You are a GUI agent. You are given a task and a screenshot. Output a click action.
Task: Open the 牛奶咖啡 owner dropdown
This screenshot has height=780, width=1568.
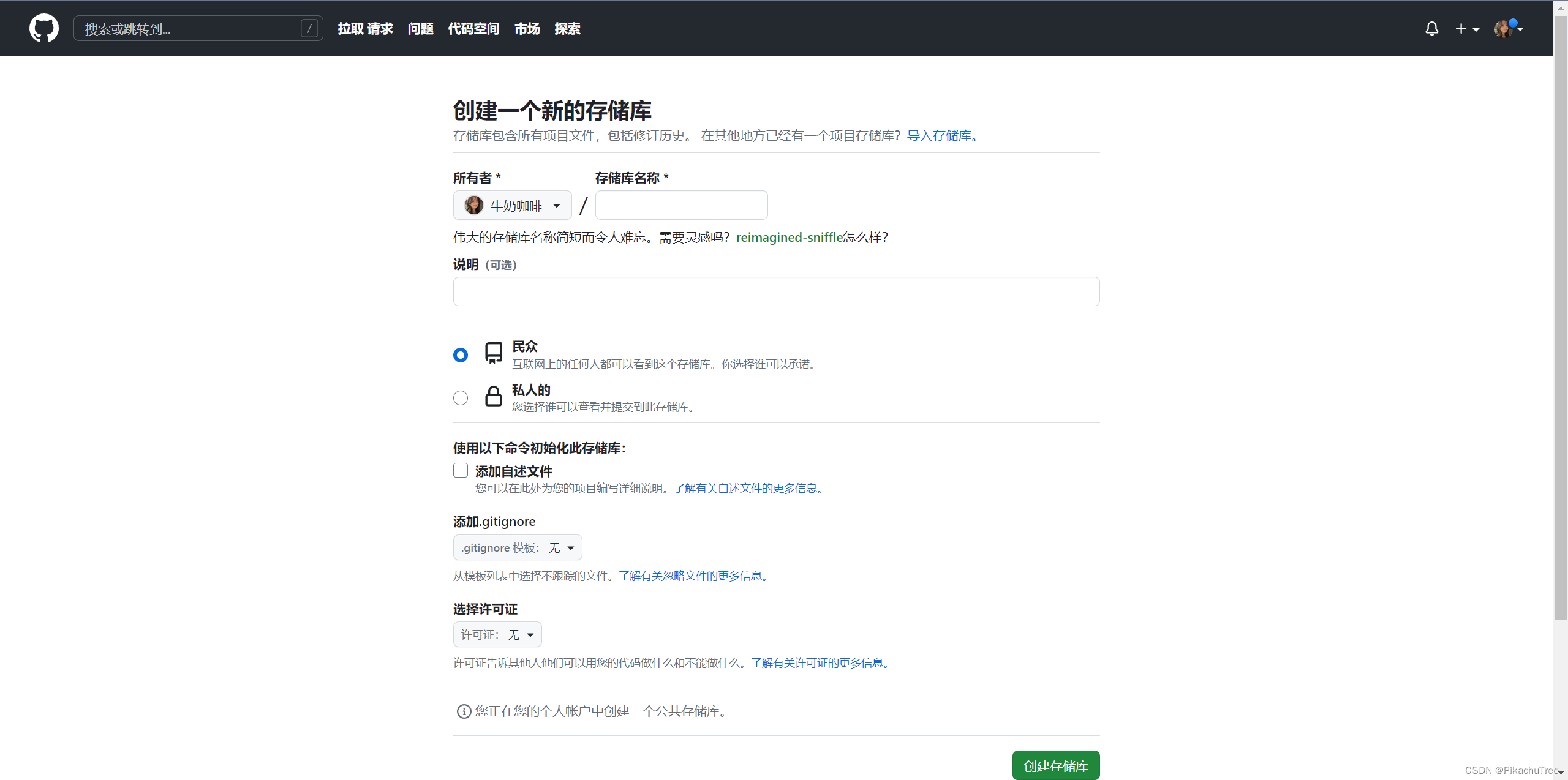(512, 205)
